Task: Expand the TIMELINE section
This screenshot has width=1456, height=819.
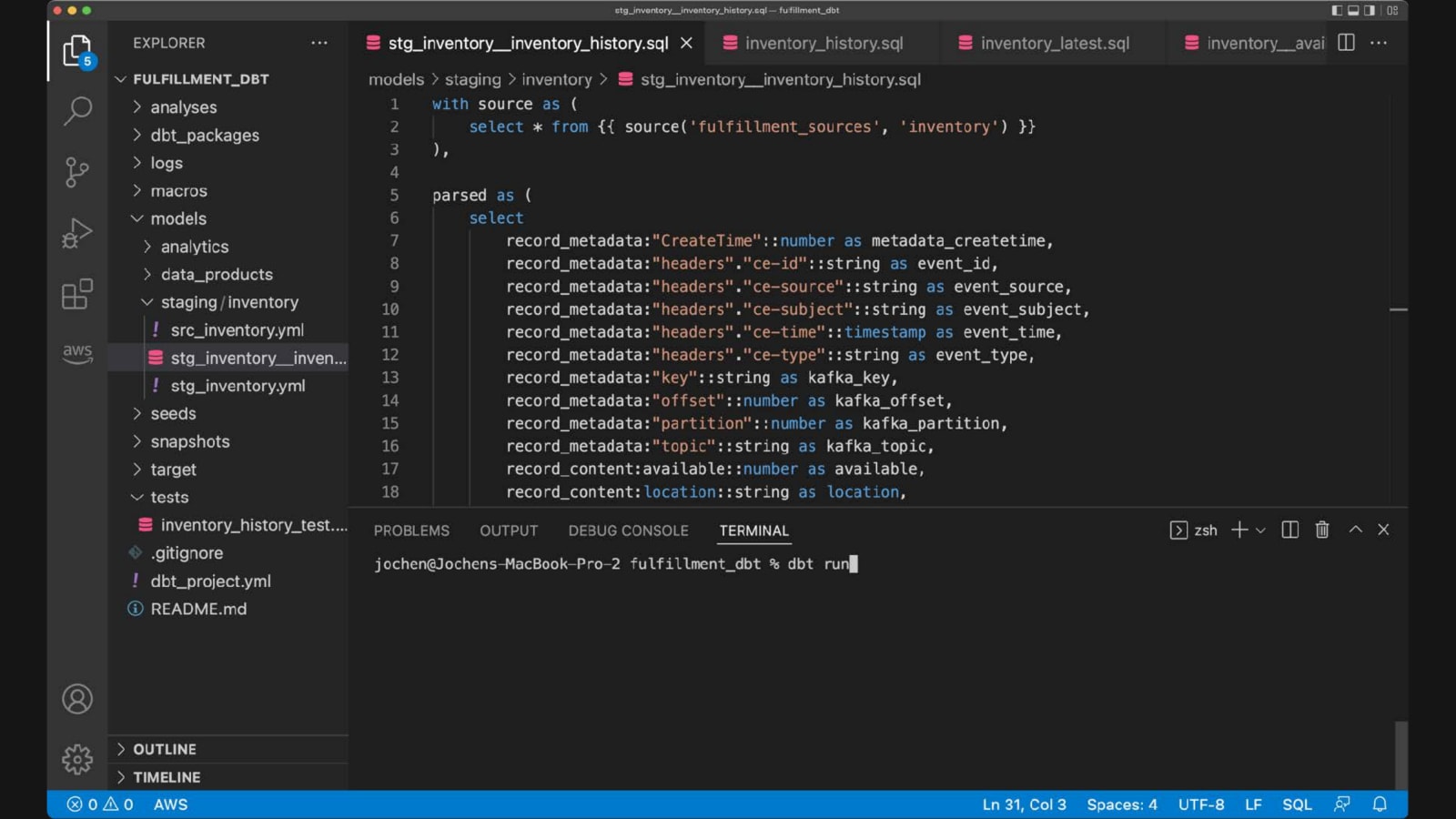Action: point(227,777)
